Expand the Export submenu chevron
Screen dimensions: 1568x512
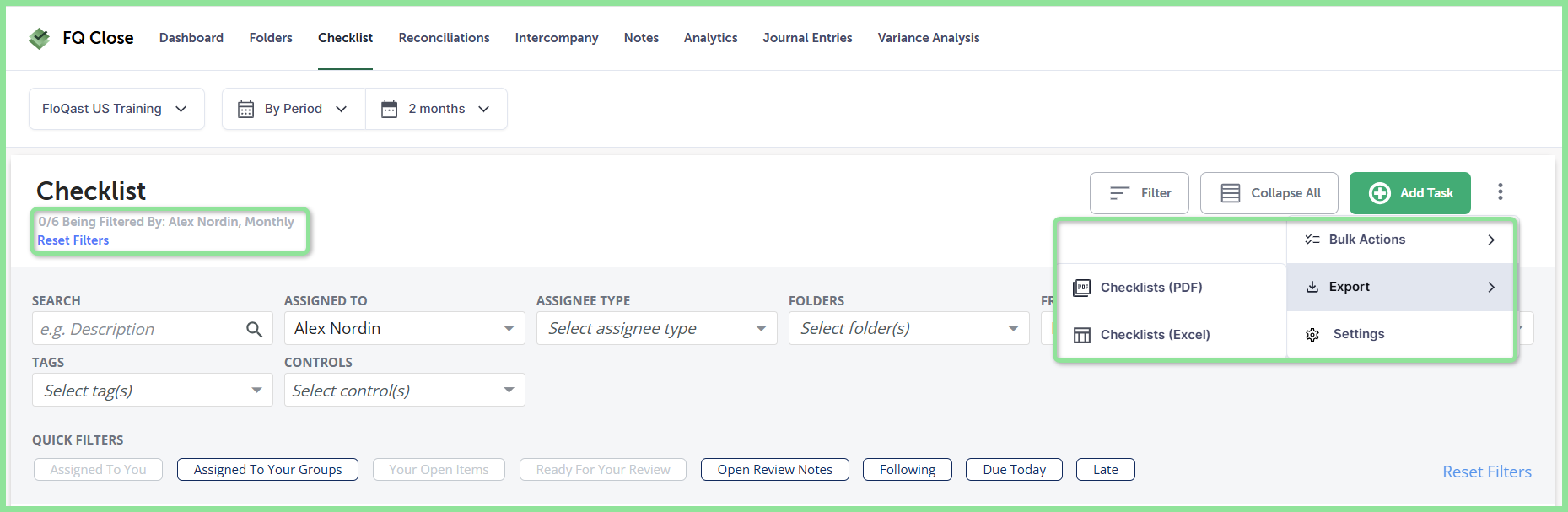click(1491, 287)
